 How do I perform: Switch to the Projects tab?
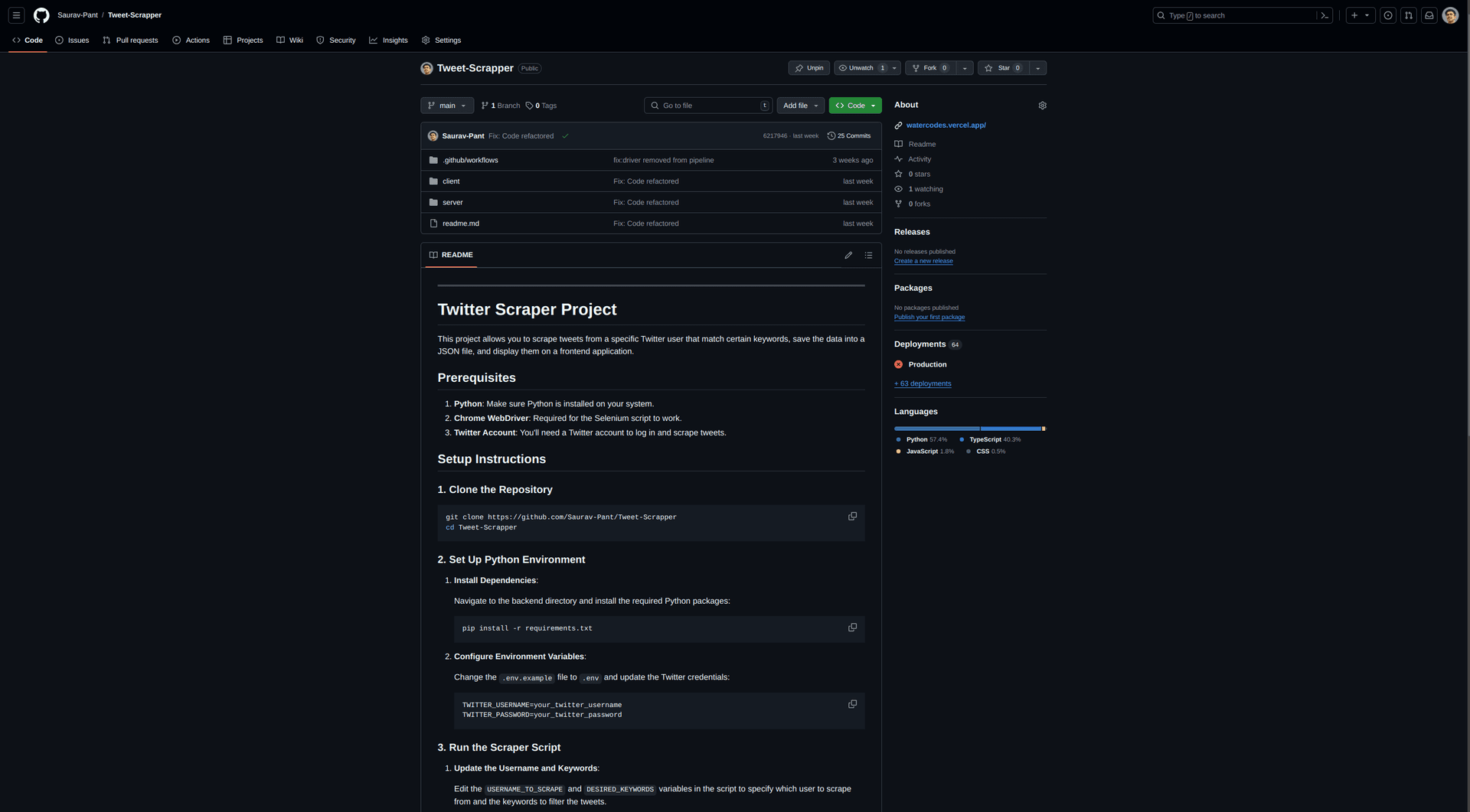[x=243, y=41]
